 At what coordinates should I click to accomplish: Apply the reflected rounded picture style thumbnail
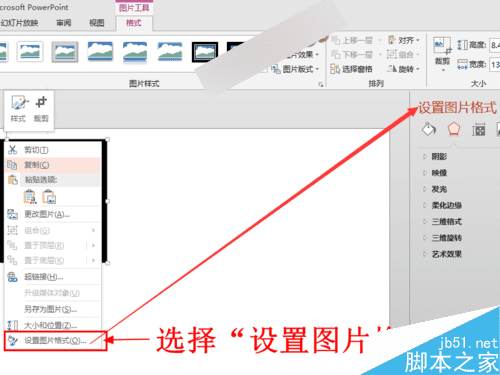(135, 52)
